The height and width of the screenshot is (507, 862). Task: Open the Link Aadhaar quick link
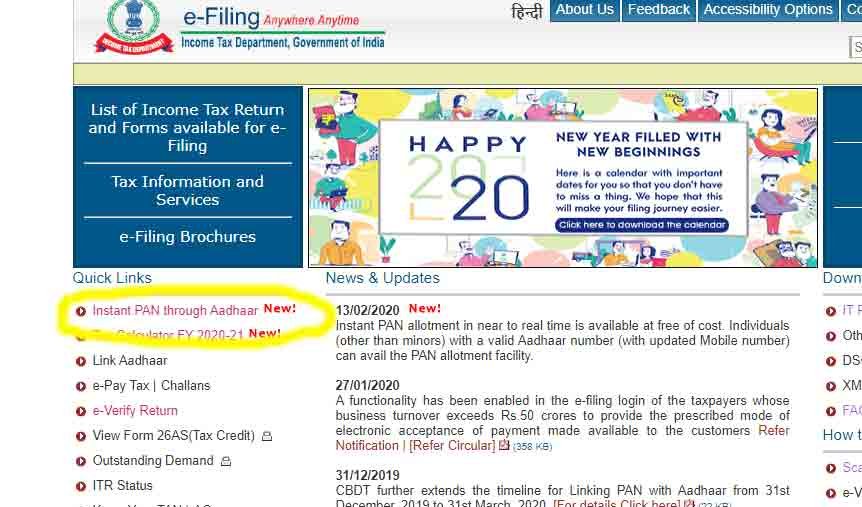[130, 361]
